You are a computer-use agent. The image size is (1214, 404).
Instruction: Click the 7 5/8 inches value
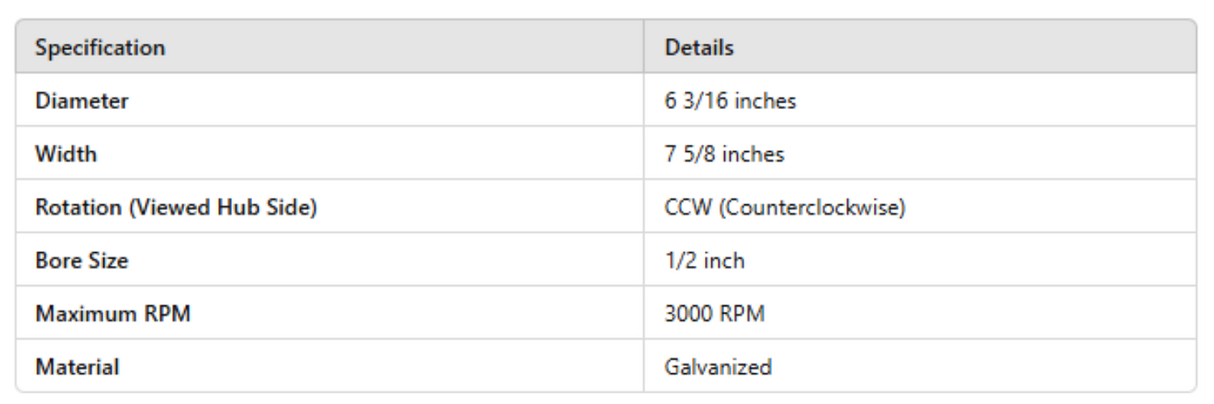(x=724, y=154)
